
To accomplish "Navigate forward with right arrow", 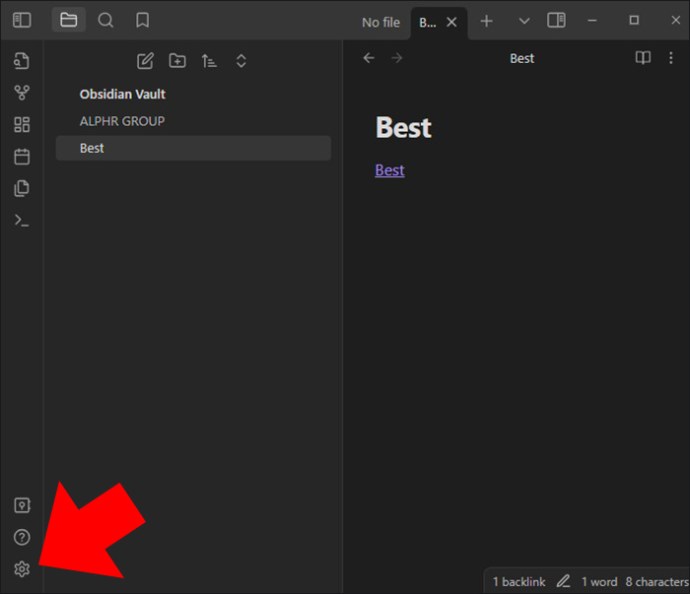I will (397, 58).
